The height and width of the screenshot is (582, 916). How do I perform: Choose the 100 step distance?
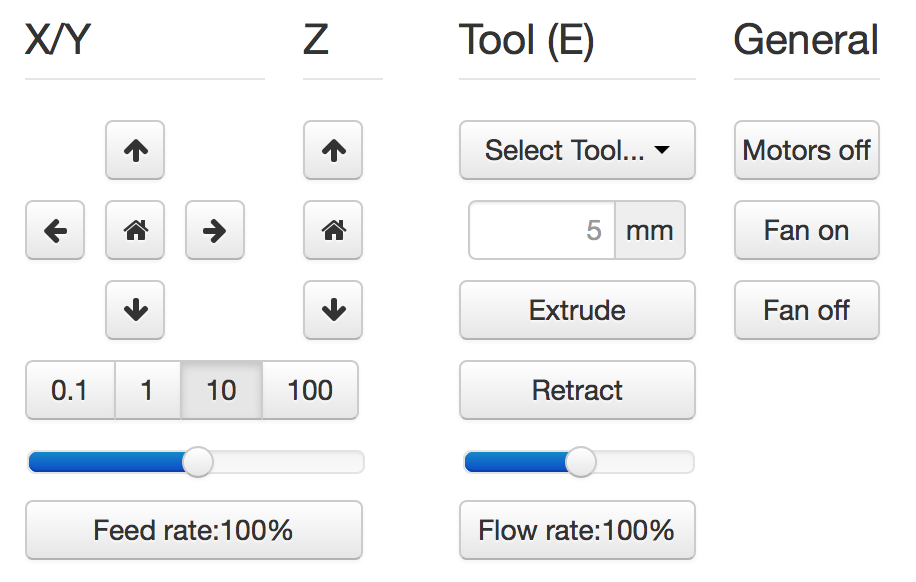[x=310, y=390]
